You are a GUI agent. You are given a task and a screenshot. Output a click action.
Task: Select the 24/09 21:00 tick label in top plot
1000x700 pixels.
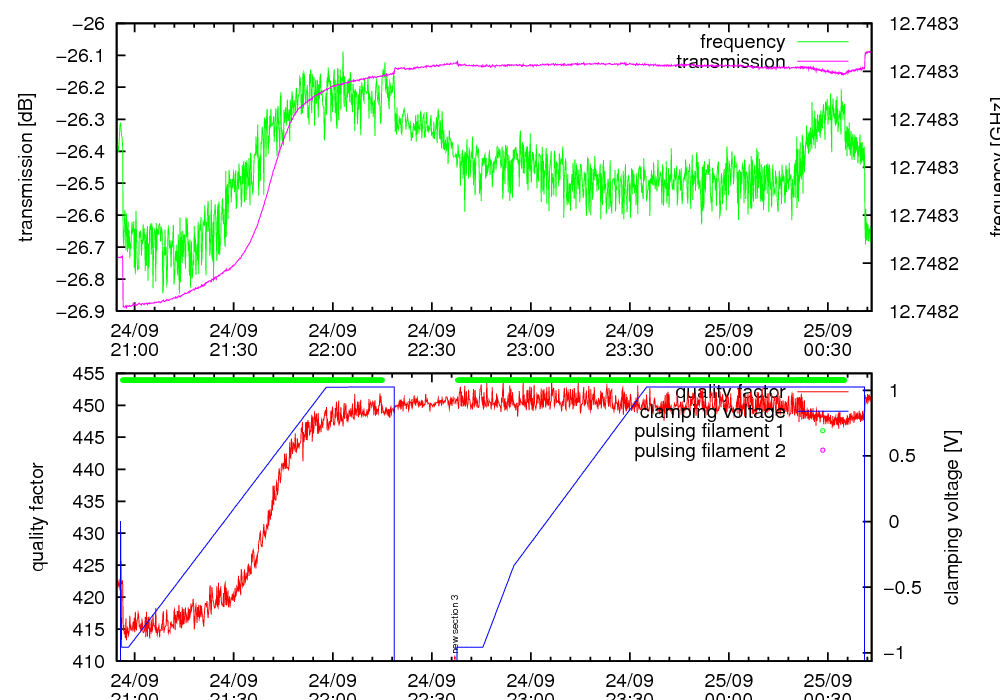pyautogui.click(x=134, y=340)
